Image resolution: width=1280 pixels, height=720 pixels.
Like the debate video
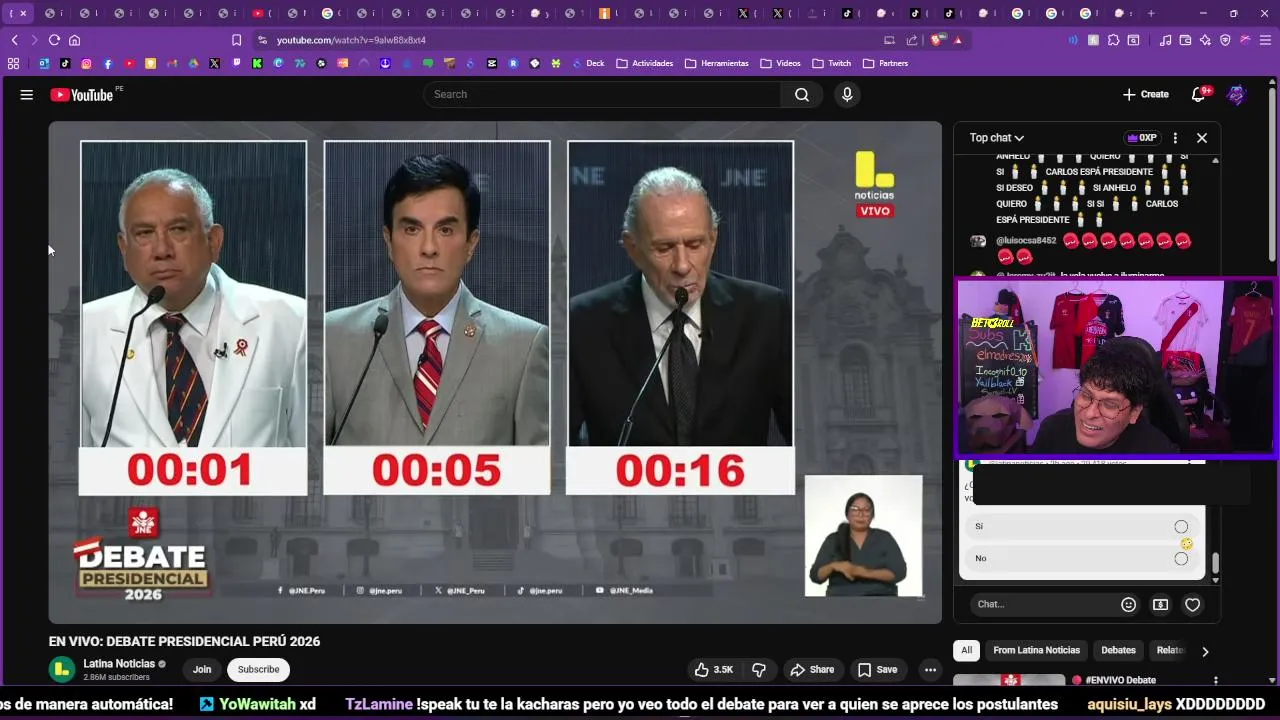pos(714,670)
